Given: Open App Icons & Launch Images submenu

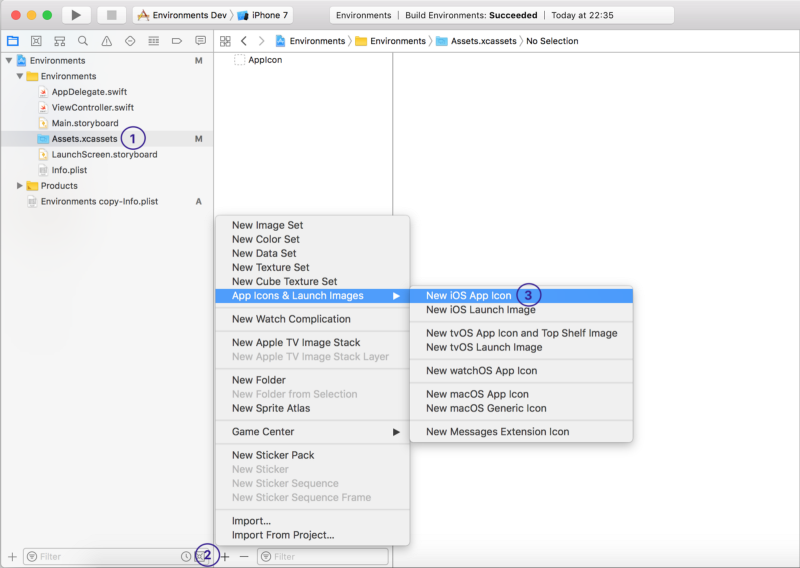Looking at the screenshot, I should [312, 295].
